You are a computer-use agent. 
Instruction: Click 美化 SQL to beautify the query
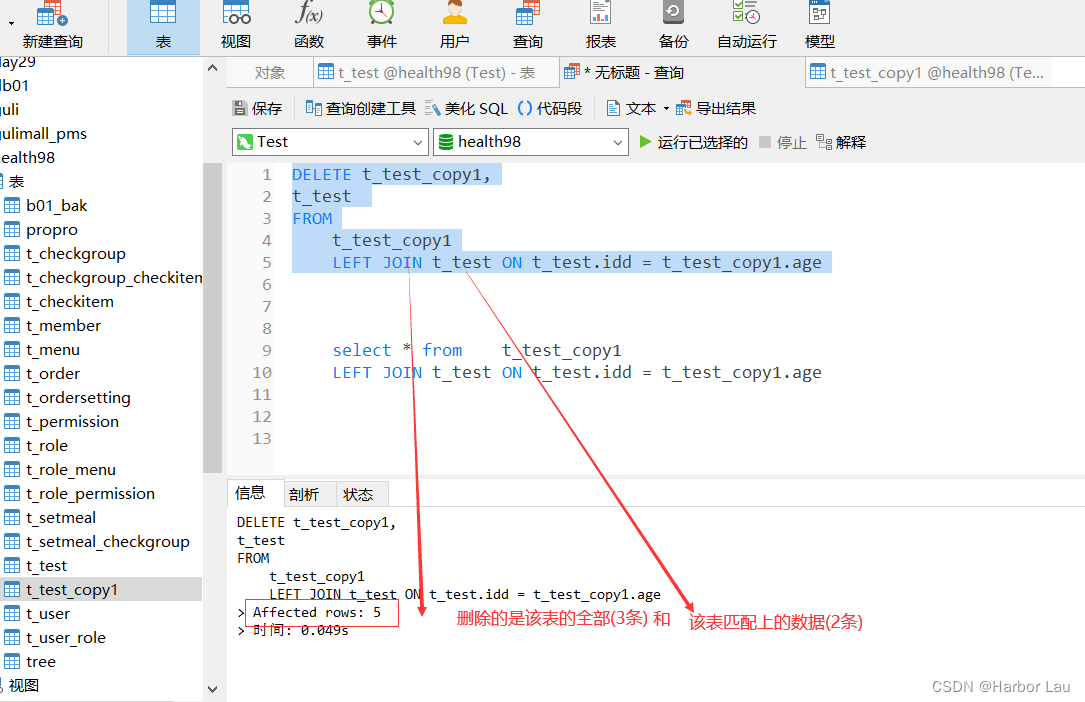point(466,109)
